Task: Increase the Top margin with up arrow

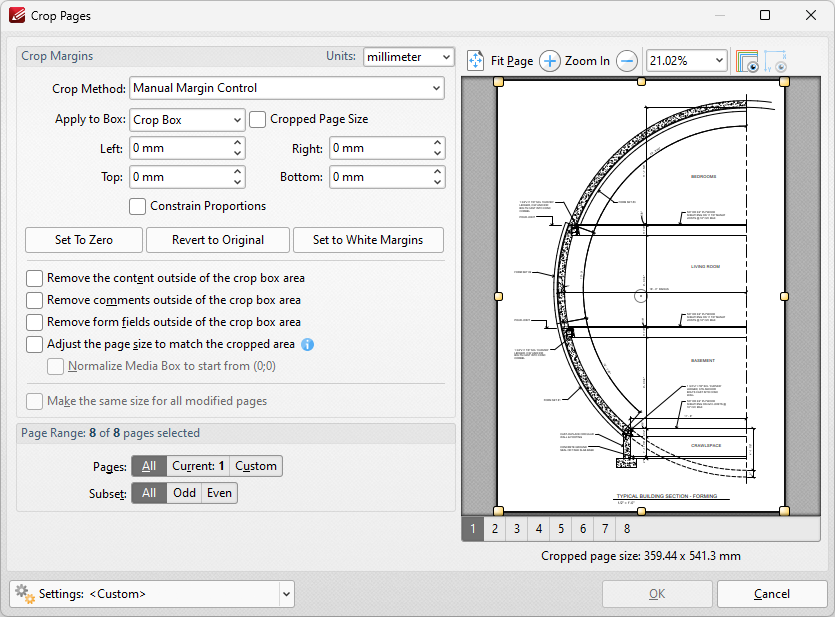Action: 238,171
